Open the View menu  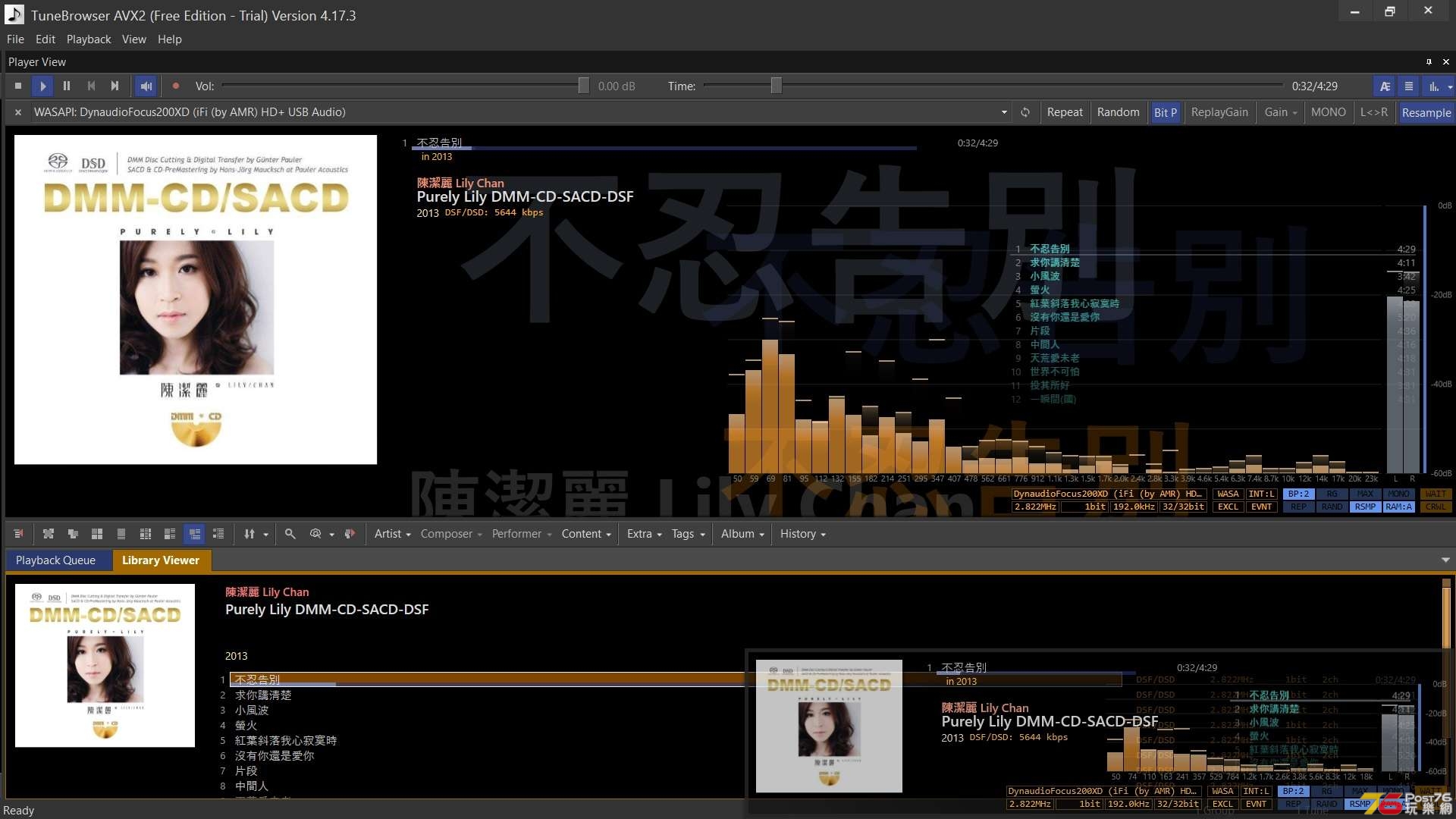[134, 39]
